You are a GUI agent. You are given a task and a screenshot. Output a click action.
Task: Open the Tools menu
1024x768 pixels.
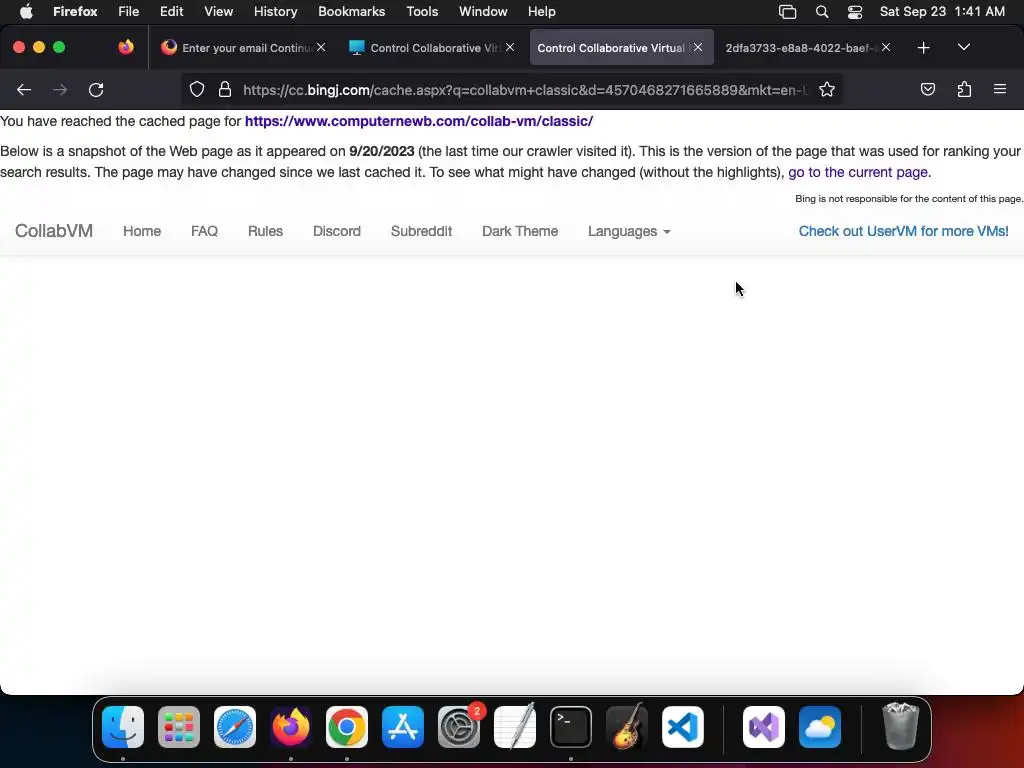[x=422, y=12]
